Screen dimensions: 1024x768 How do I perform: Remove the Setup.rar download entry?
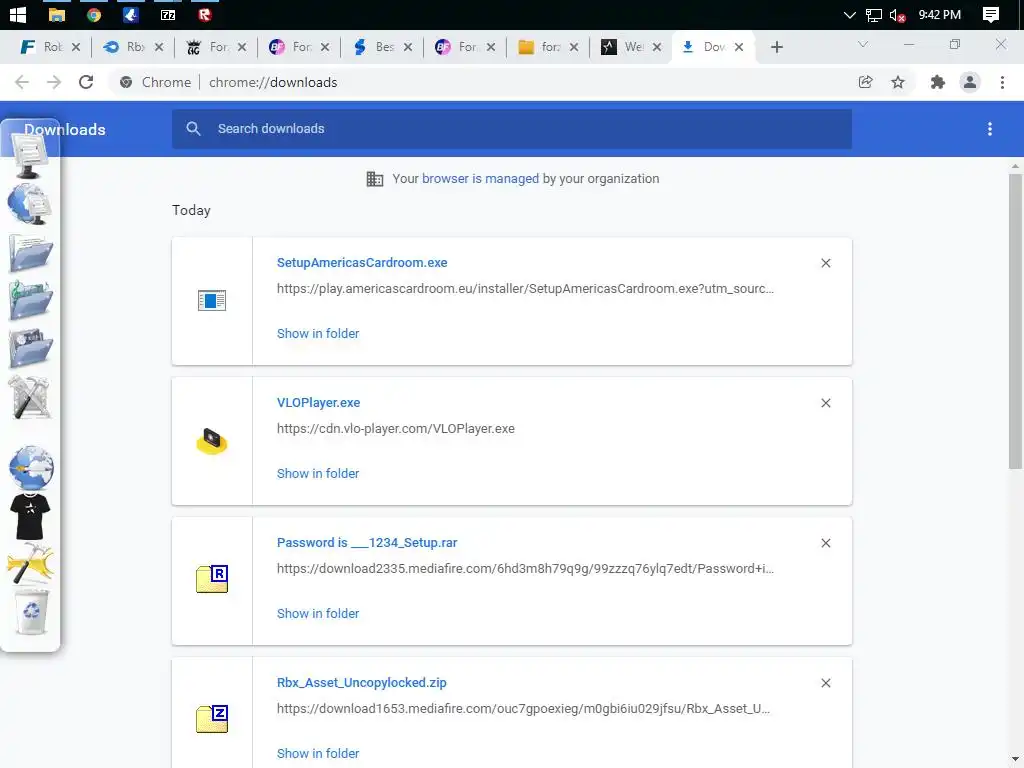coord(825,543)
